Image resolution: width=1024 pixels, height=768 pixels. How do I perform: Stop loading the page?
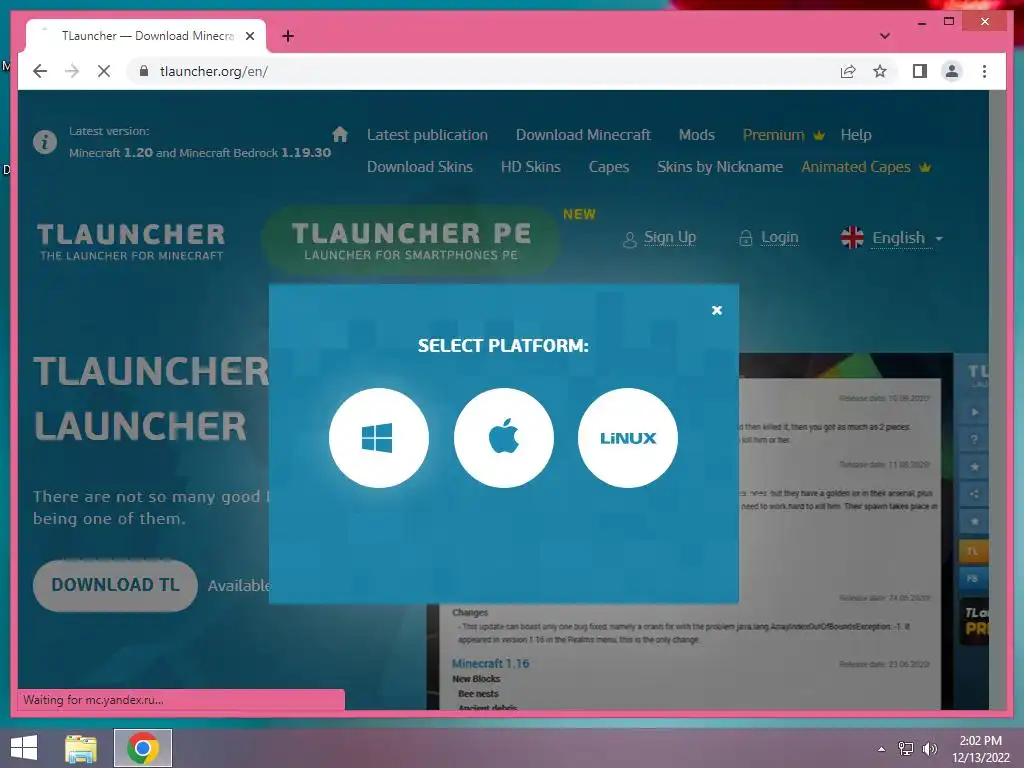tap(104, 71)
